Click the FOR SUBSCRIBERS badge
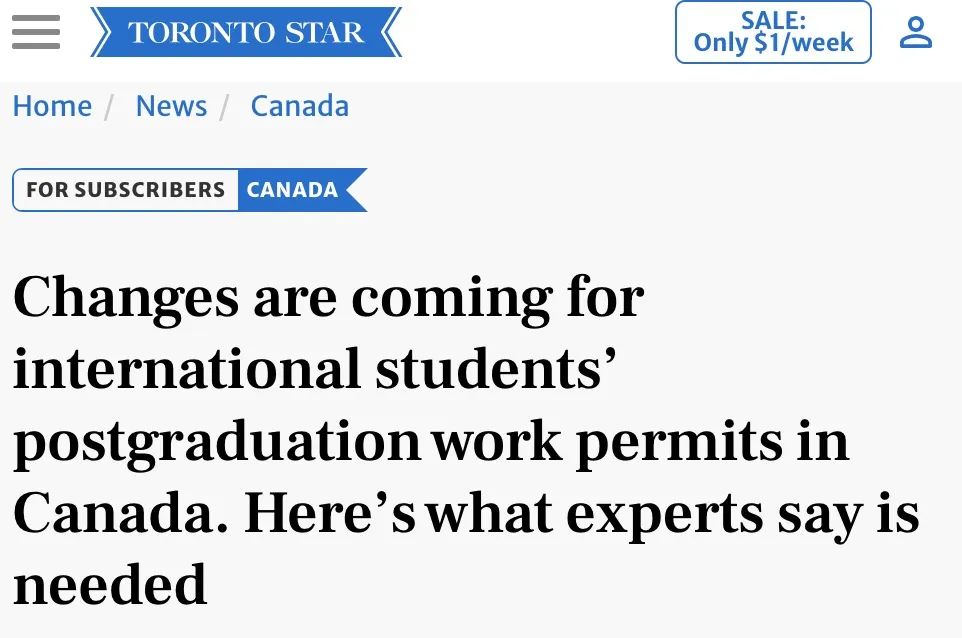 click(x=125, y=190)
